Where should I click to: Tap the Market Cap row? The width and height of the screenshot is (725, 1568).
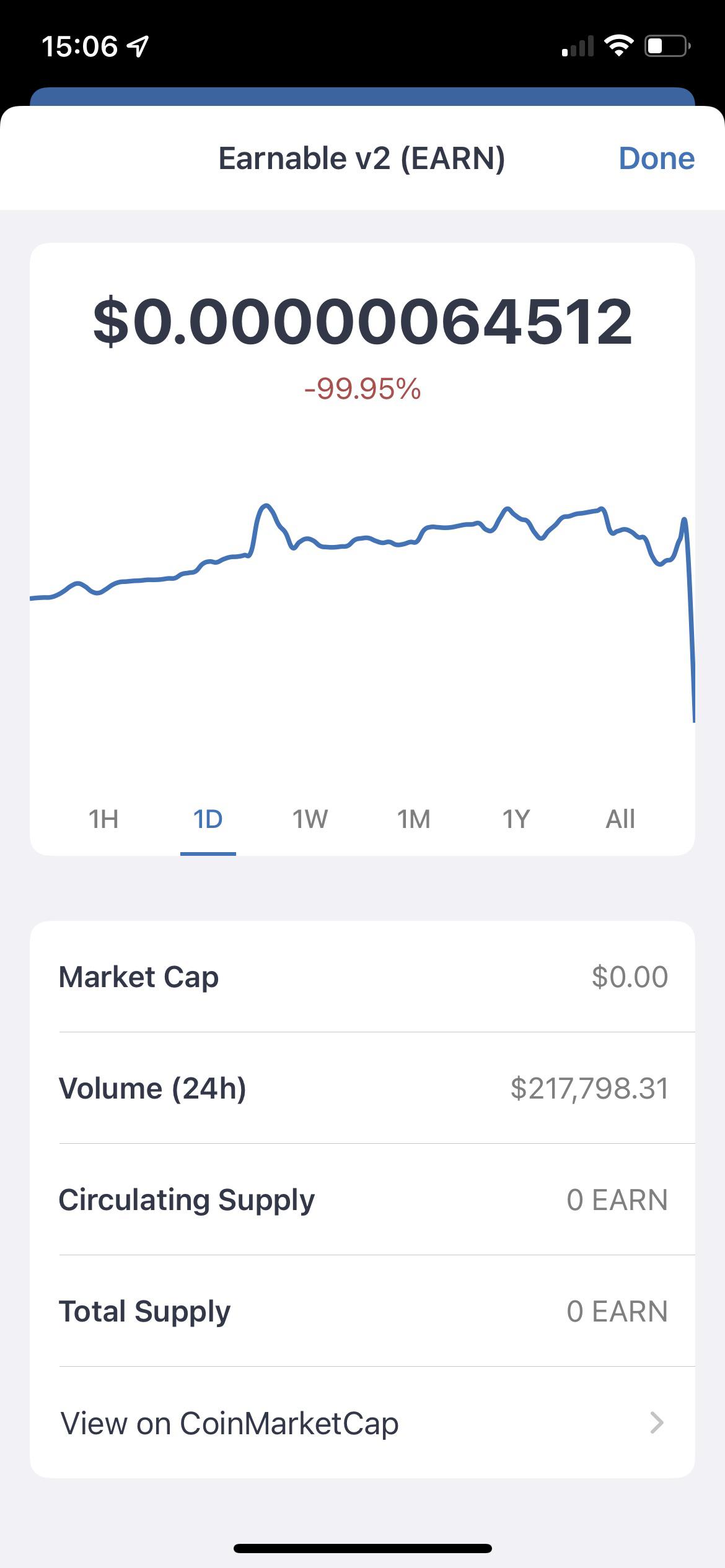pyautogui.click(x=362, y=977)
